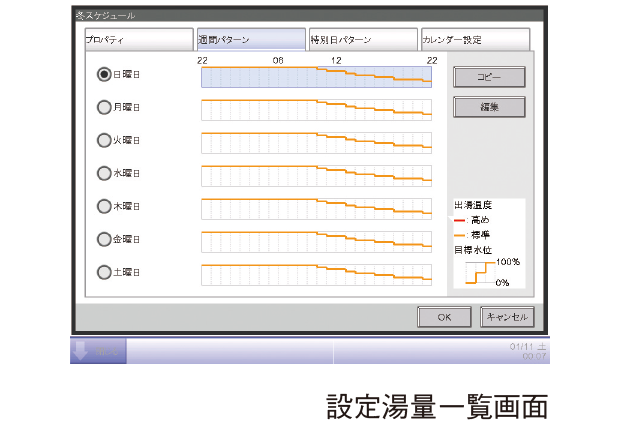Click the 0% water level label
The height and width of the screenshot is (426, 620).
503,283
